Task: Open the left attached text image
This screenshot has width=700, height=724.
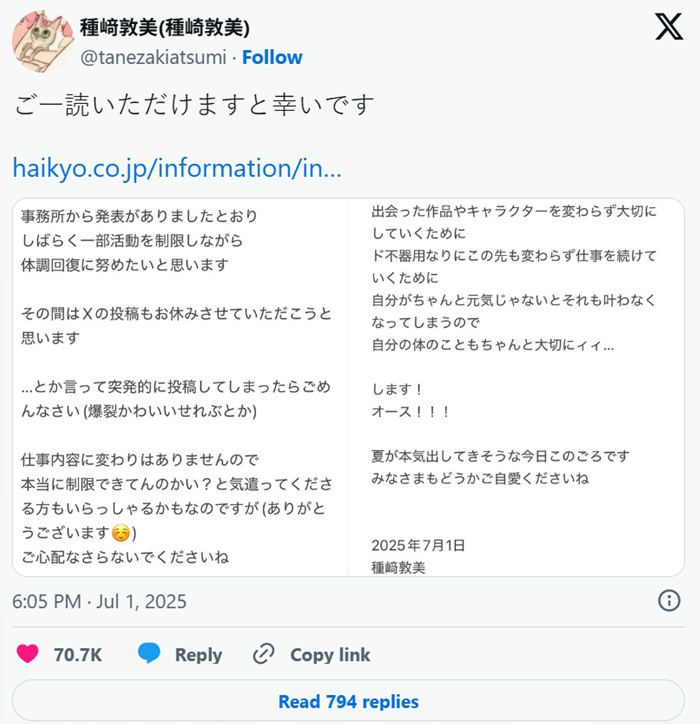Action: pos(180,387)
